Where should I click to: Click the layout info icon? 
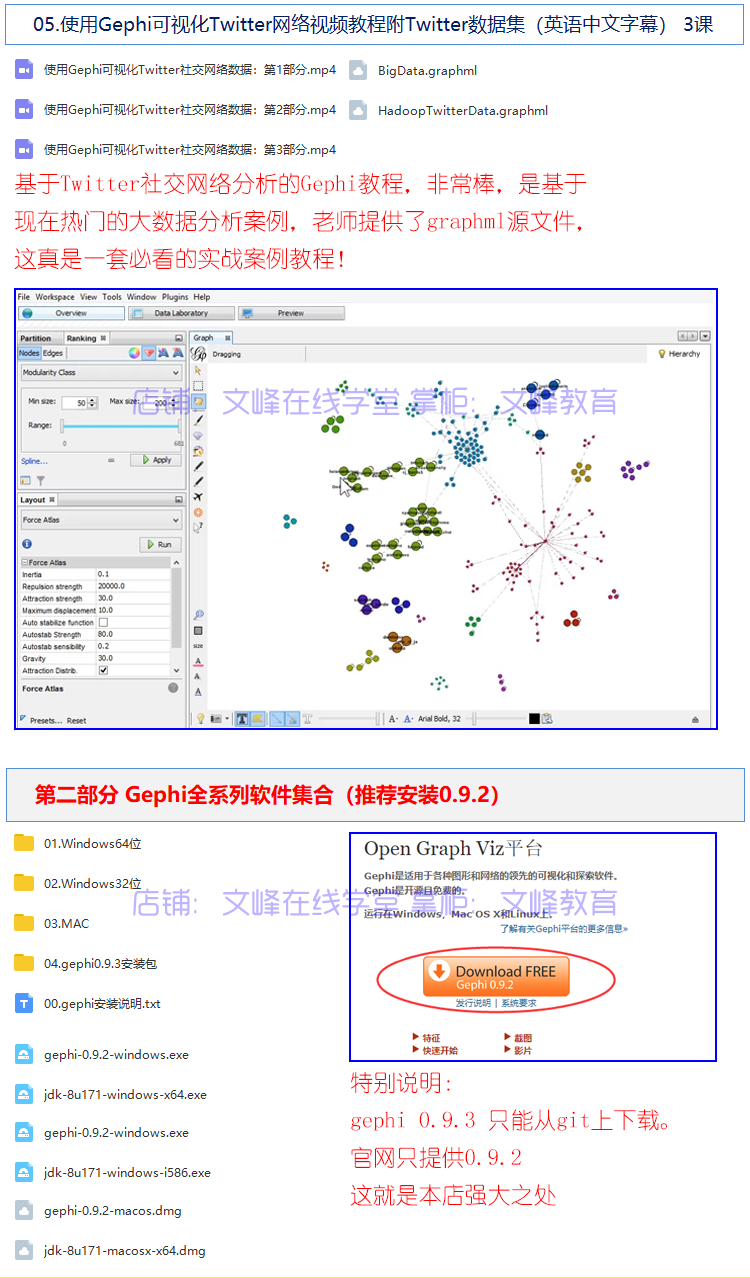tap(27, 544)
